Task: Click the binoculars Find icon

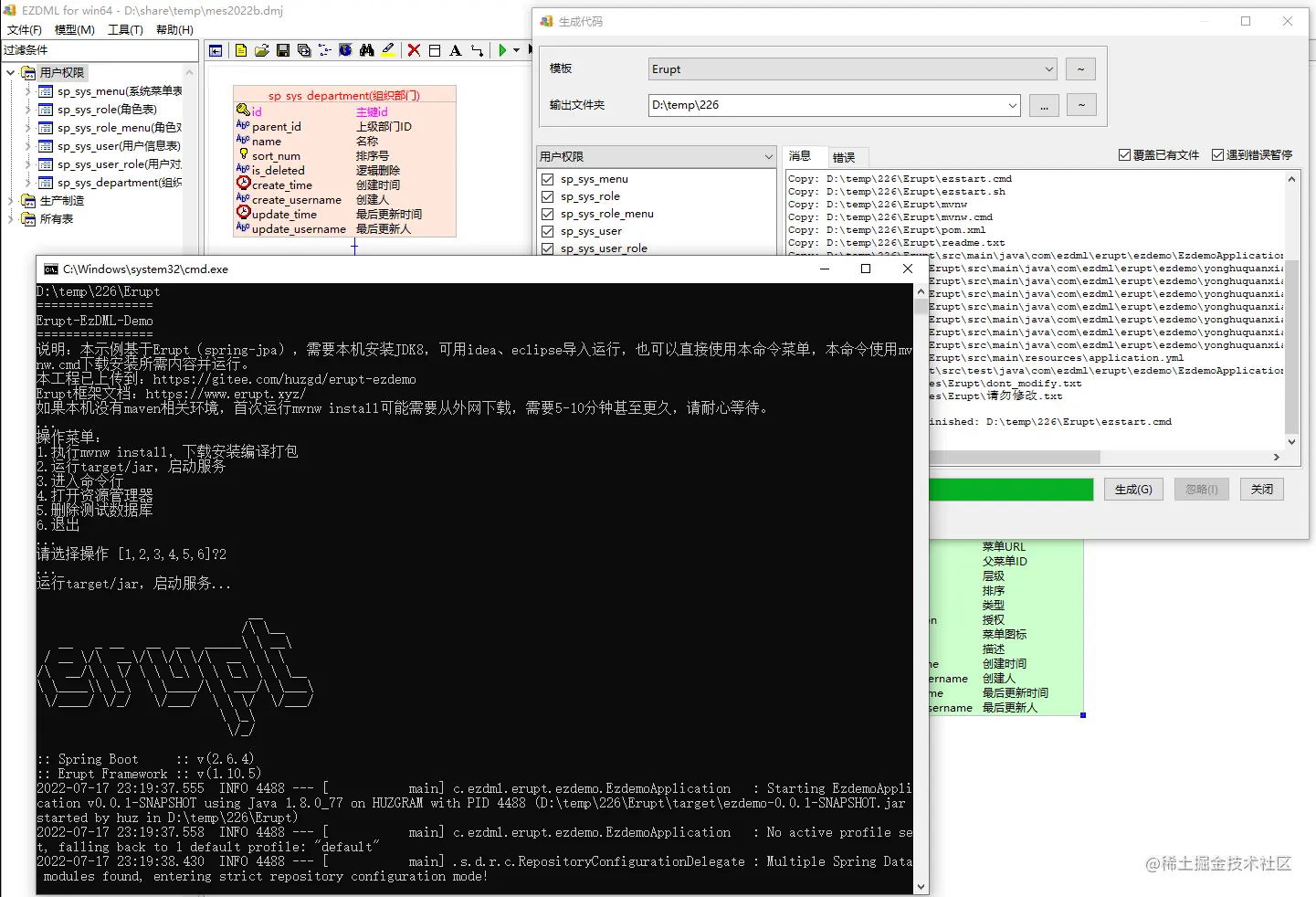Action: click(x=367, y=50)
